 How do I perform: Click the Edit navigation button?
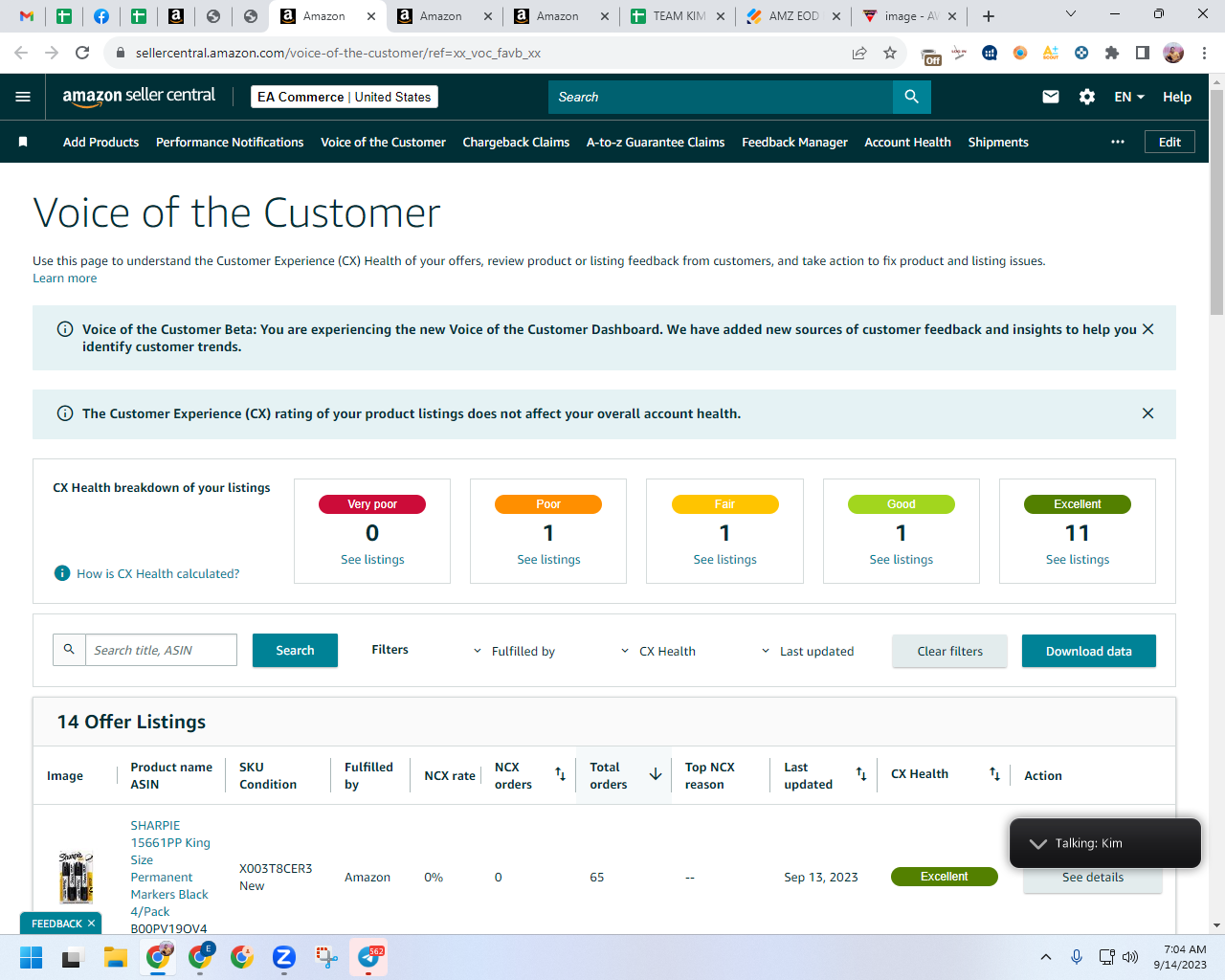click(1169, 142)
